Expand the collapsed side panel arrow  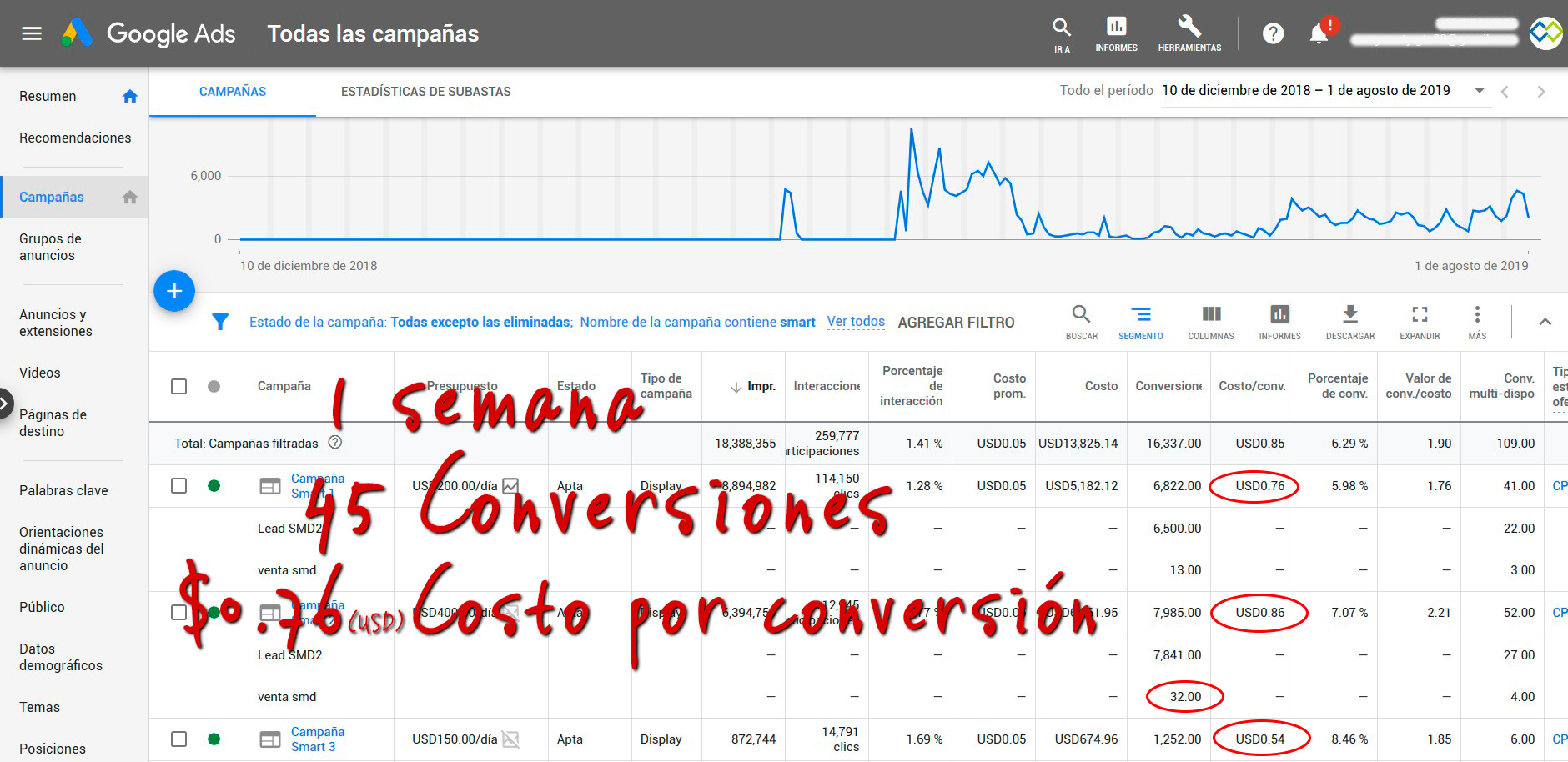6,404
